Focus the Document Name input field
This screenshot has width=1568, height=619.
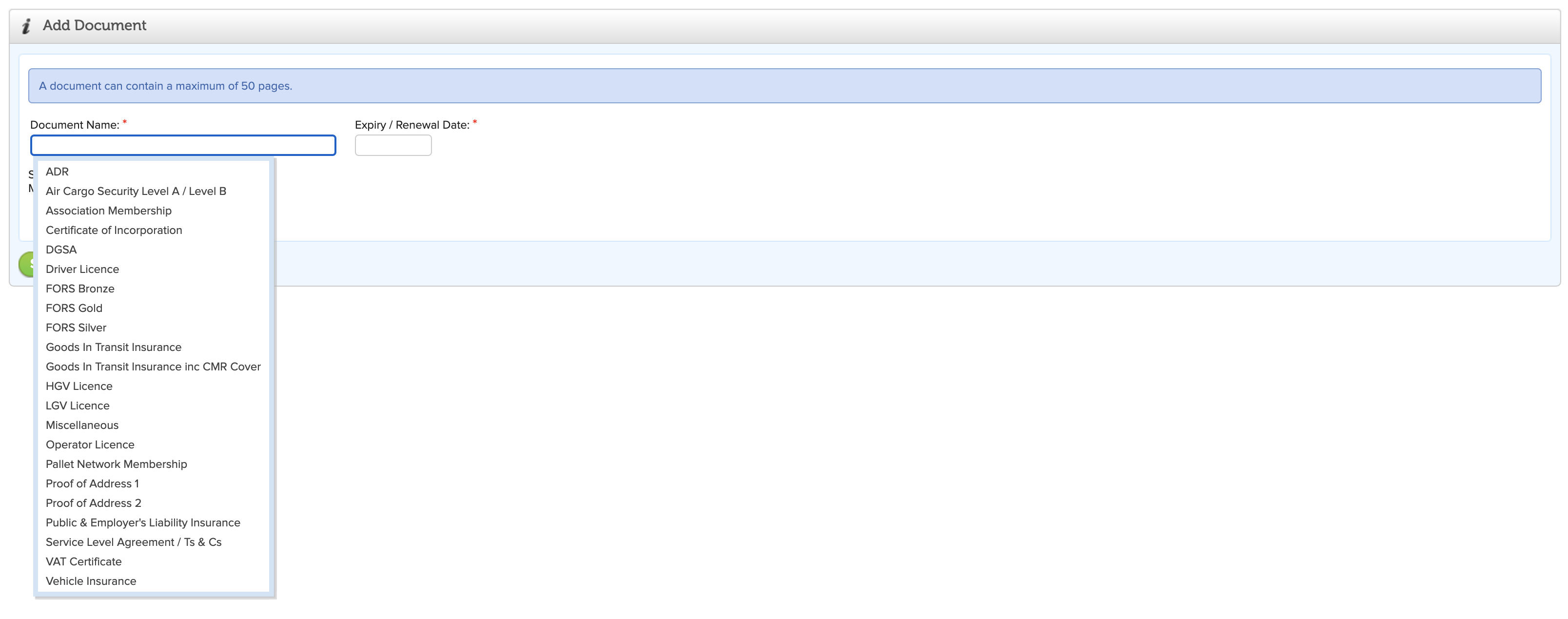tap(183, 145)
